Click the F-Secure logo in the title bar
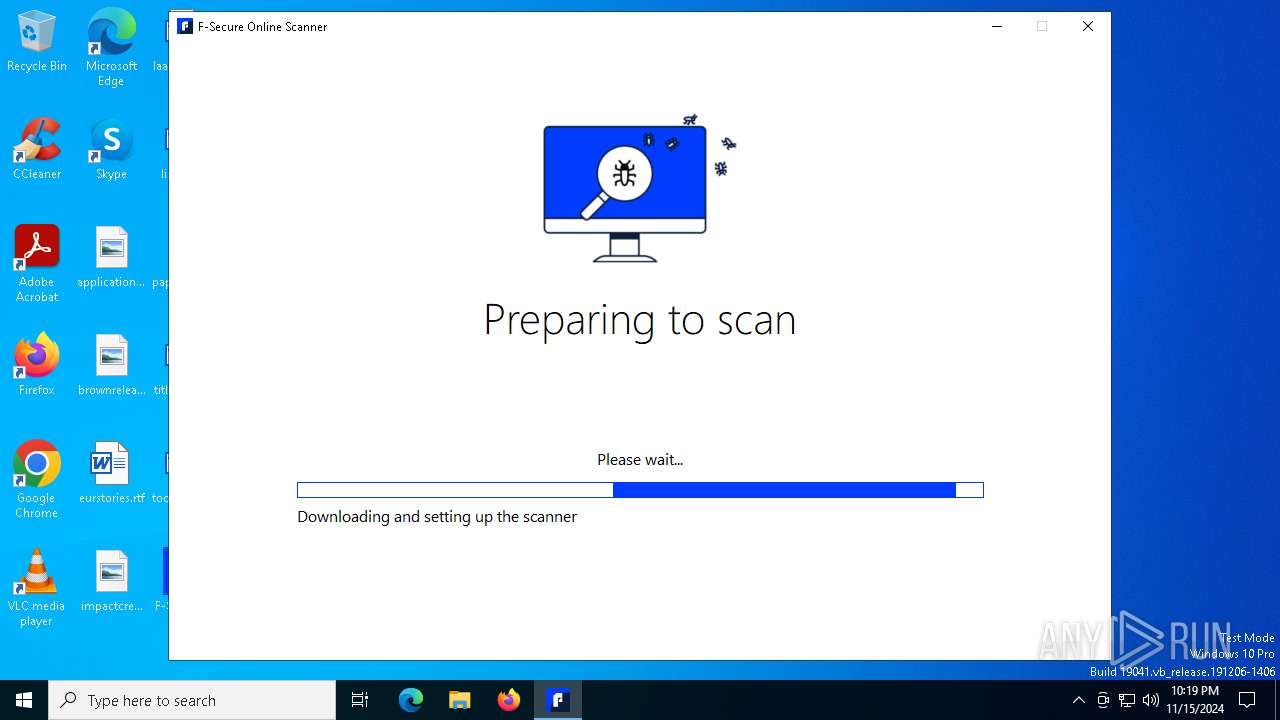Image resolution: width=1280 pixels, height=720 pixels. point(185,26)
